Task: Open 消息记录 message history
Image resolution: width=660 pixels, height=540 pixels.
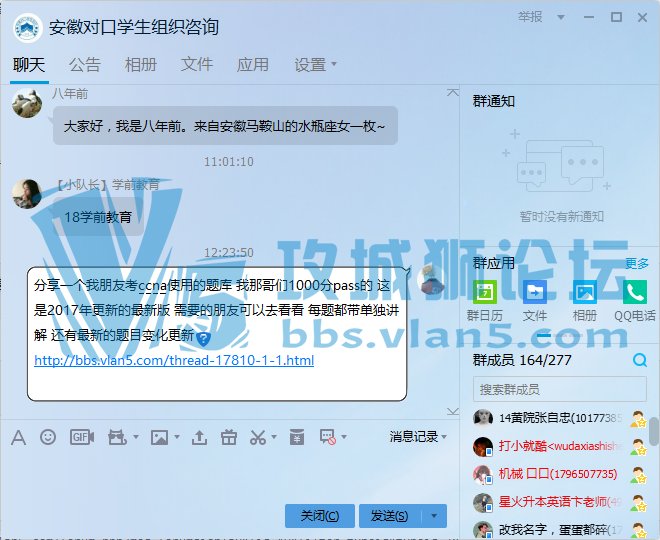Action: (414, 436)
